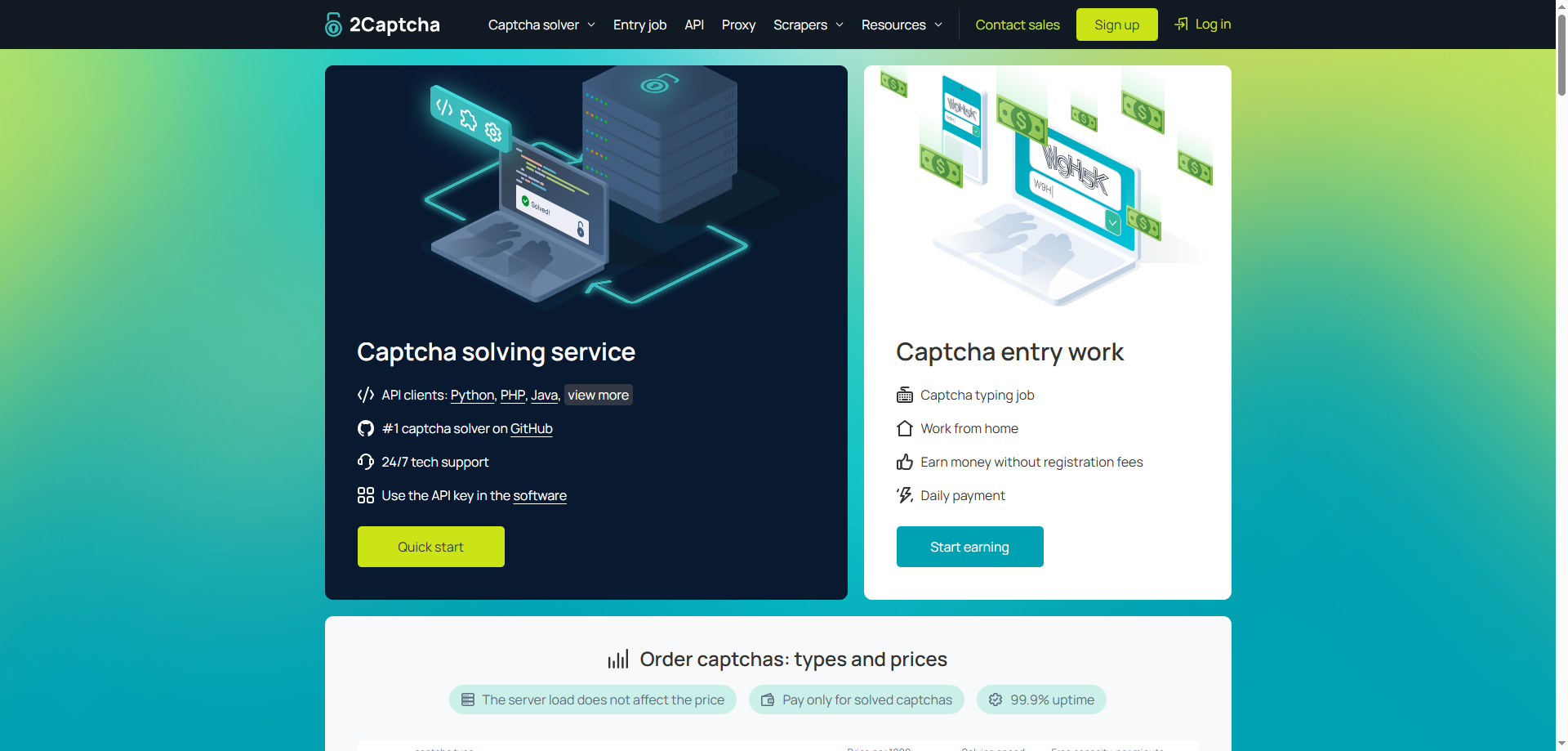
Task: Click the 24/7 tech support text
Action: pyautogui.click(x=435, y=463)
